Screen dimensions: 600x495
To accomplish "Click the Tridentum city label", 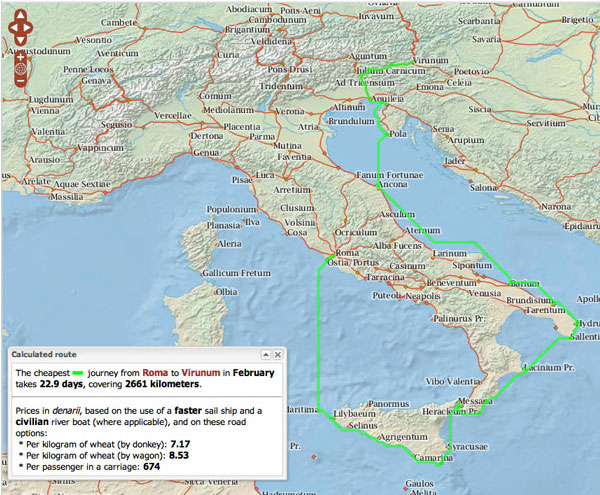I will tap(281, 86).
